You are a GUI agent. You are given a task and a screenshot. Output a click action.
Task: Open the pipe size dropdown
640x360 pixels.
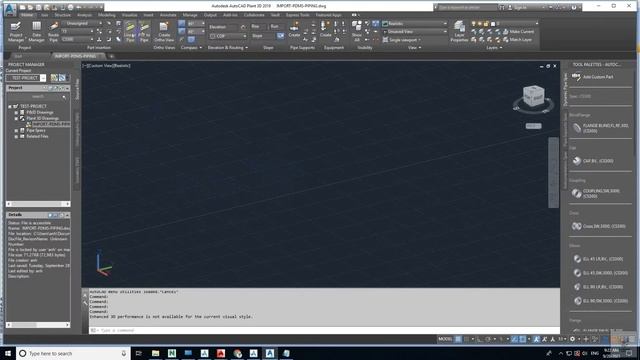click(78, 31)
